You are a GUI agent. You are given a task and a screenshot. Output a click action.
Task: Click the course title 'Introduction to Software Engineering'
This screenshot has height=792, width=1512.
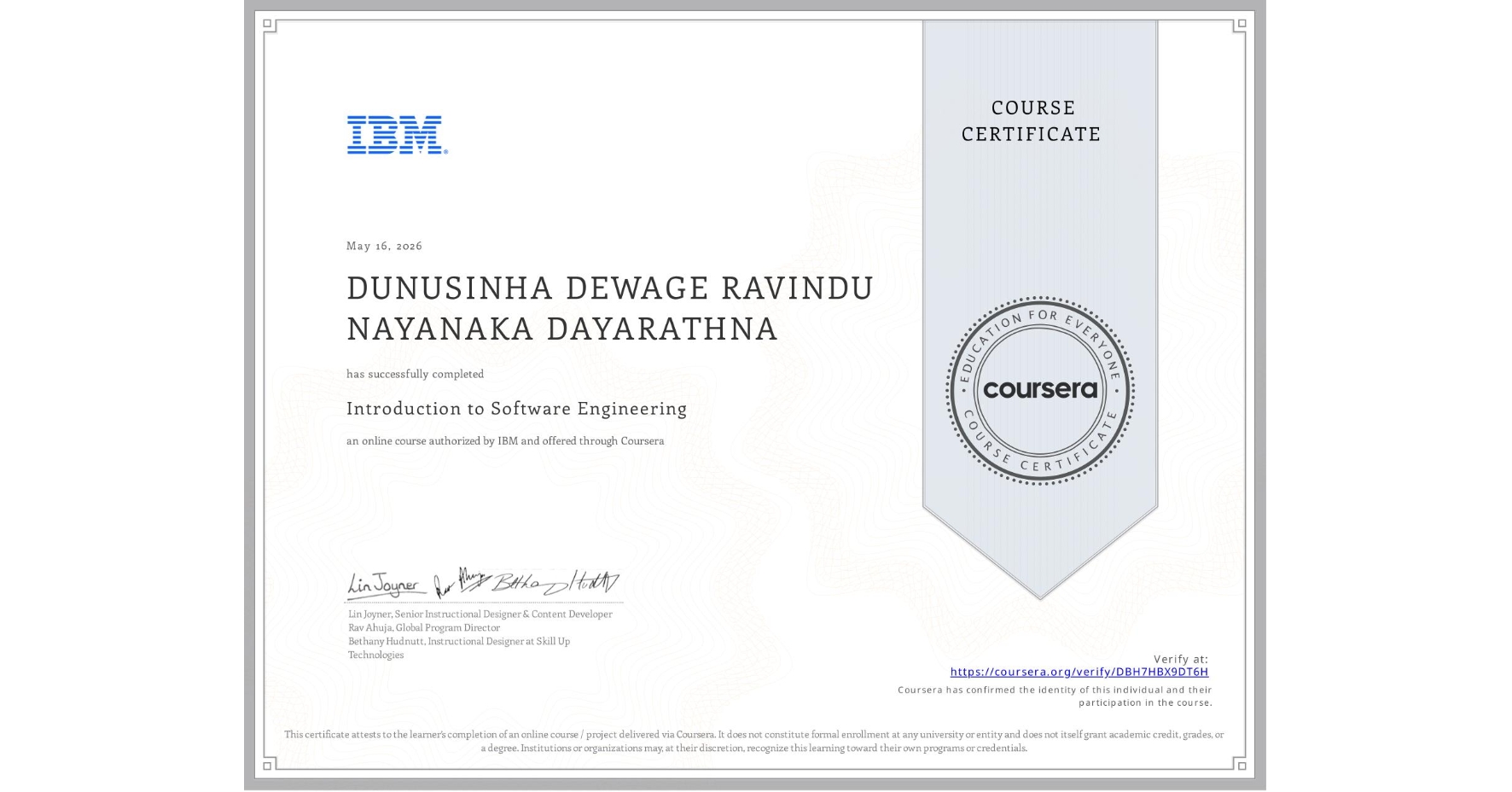(516, 409)
